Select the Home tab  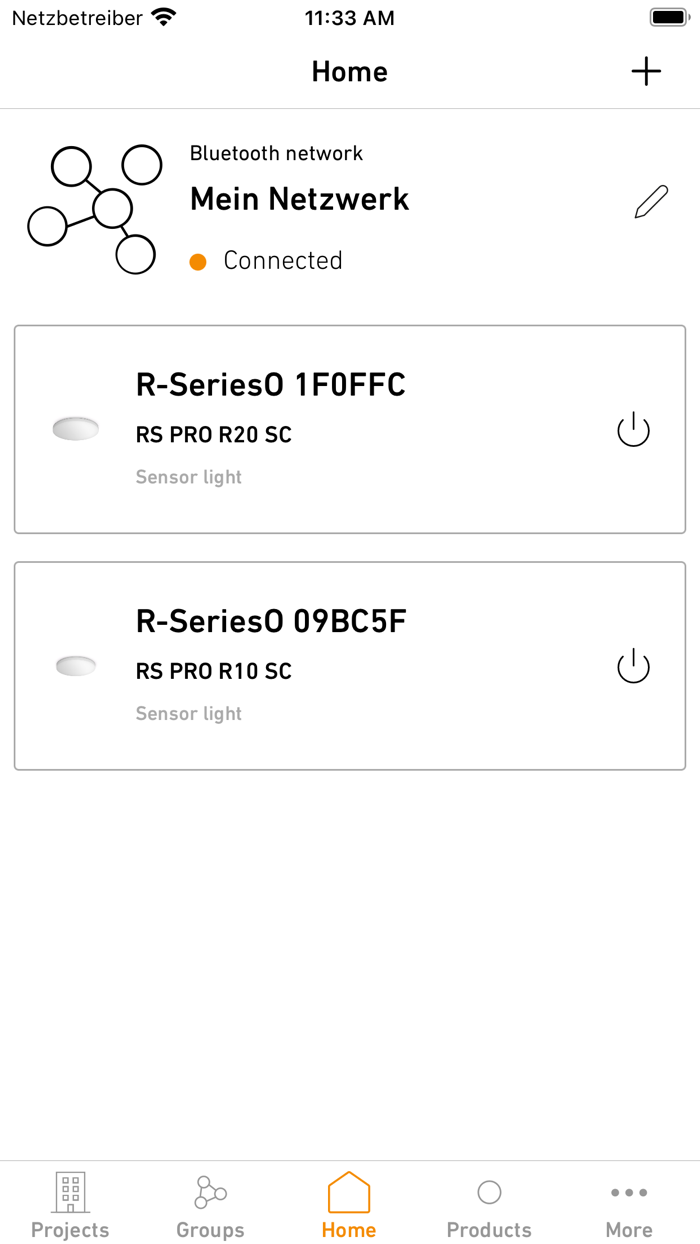(x=349, y=1205)
